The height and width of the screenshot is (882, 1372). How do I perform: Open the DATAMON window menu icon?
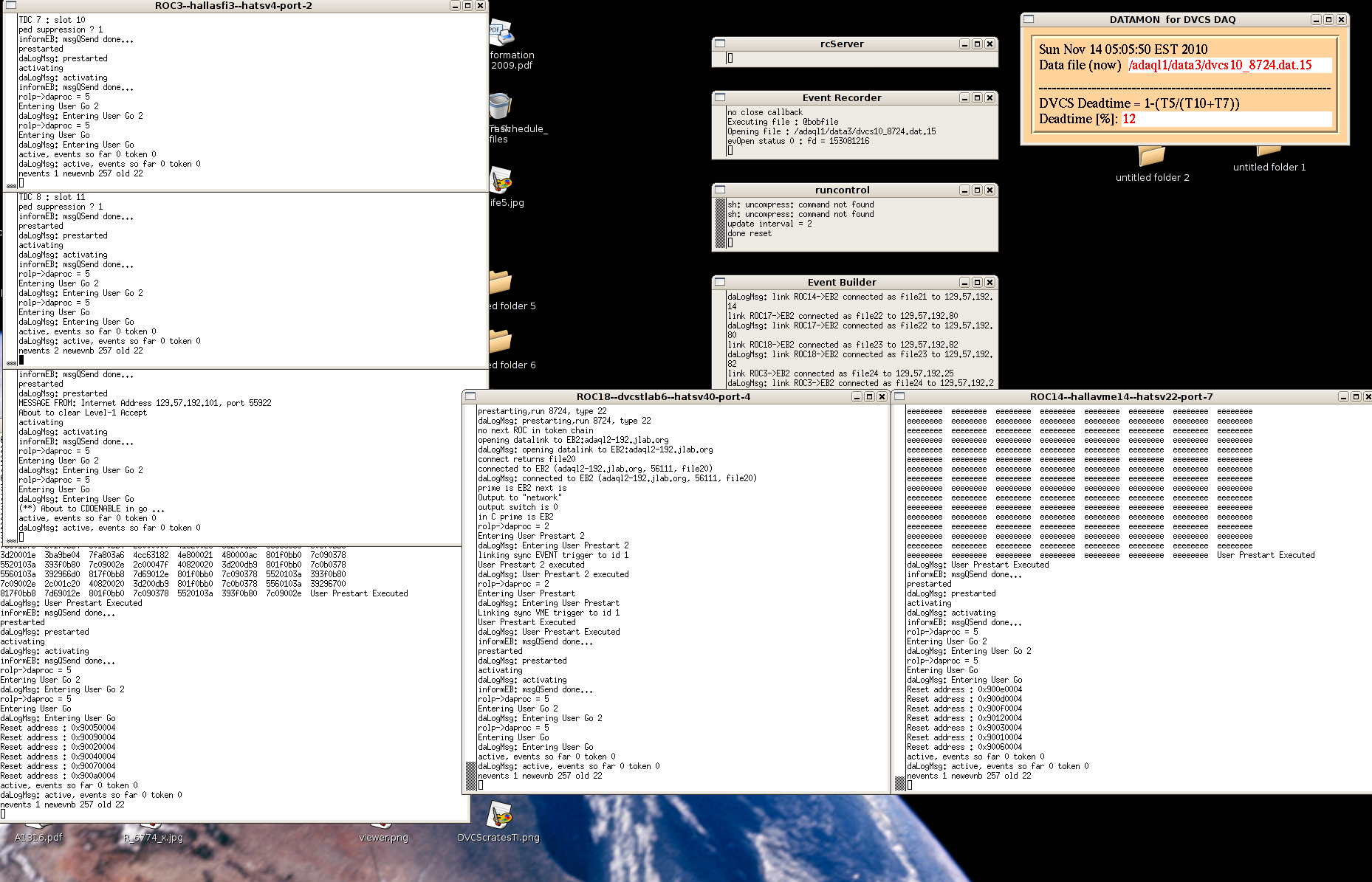coord(1029,19)
